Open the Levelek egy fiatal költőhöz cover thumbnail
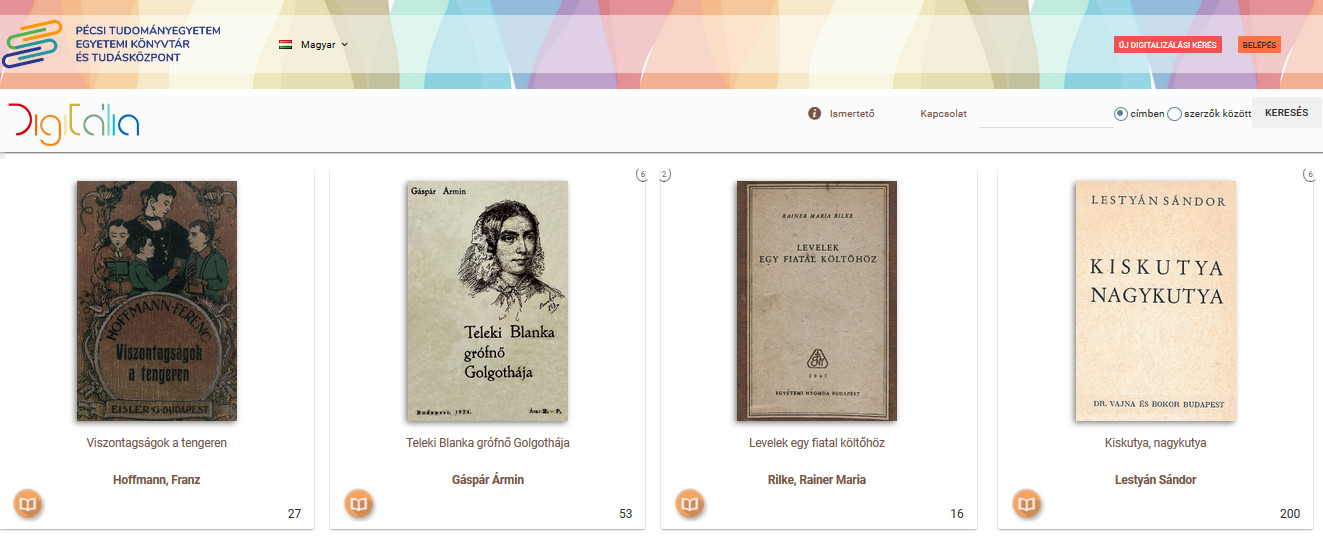 pos(817,301)
